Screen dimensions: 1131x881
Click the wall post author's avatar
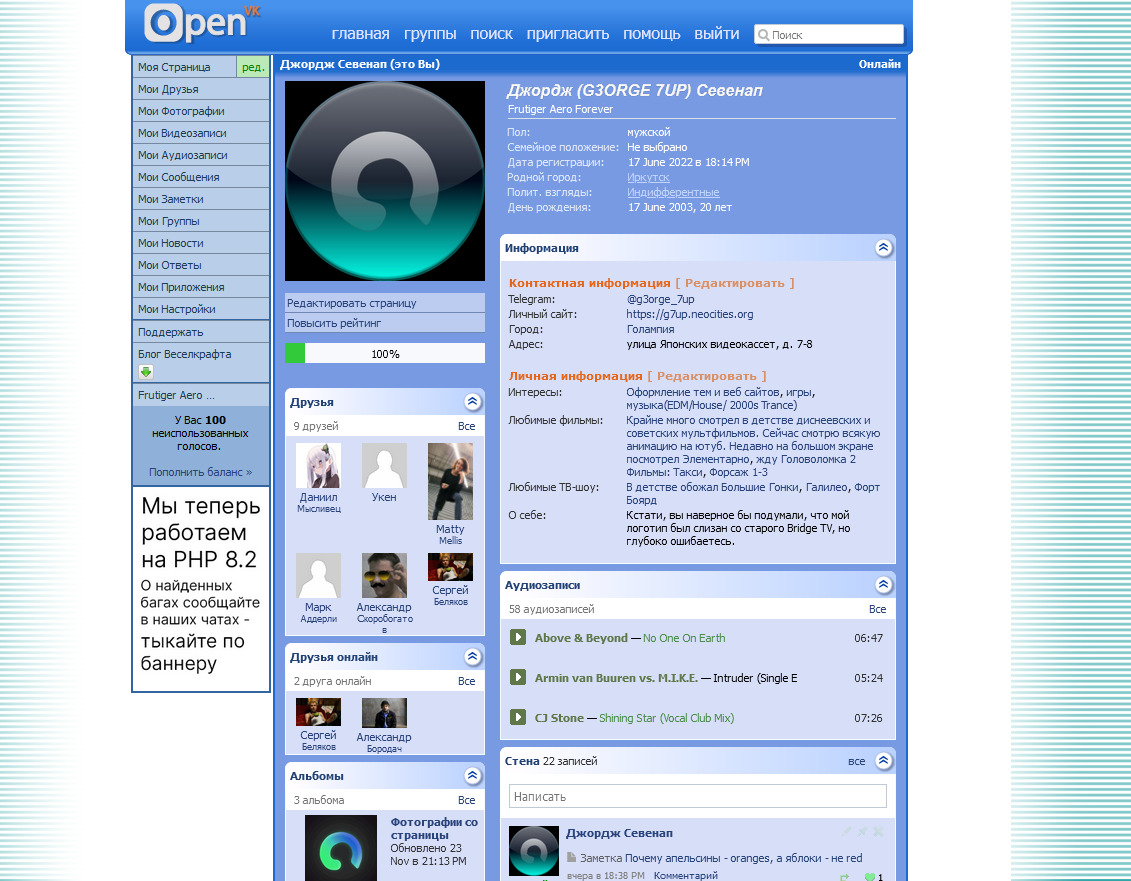tap(534, 851)
